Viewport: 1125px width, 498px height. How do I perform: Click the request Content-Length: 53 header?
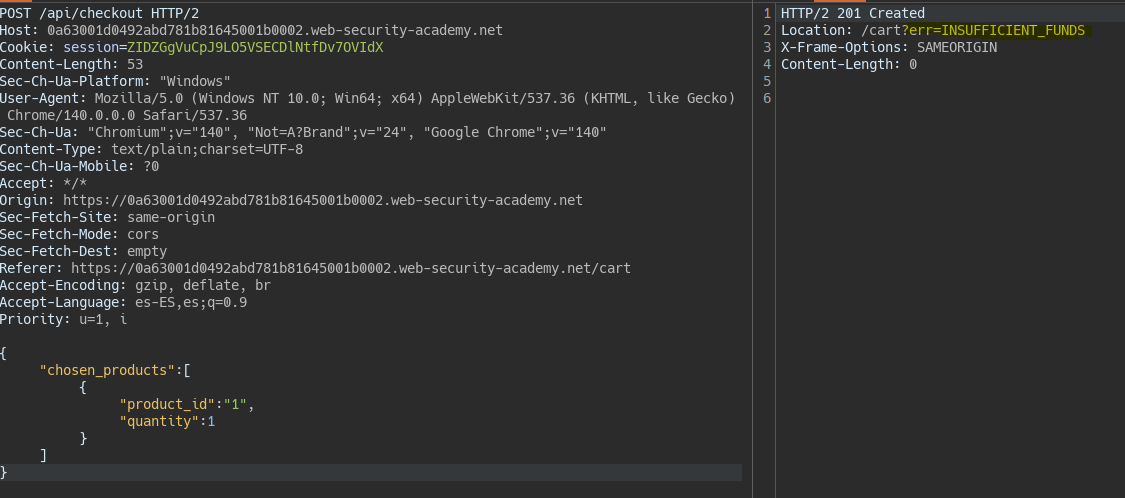(x=71, y=64)
